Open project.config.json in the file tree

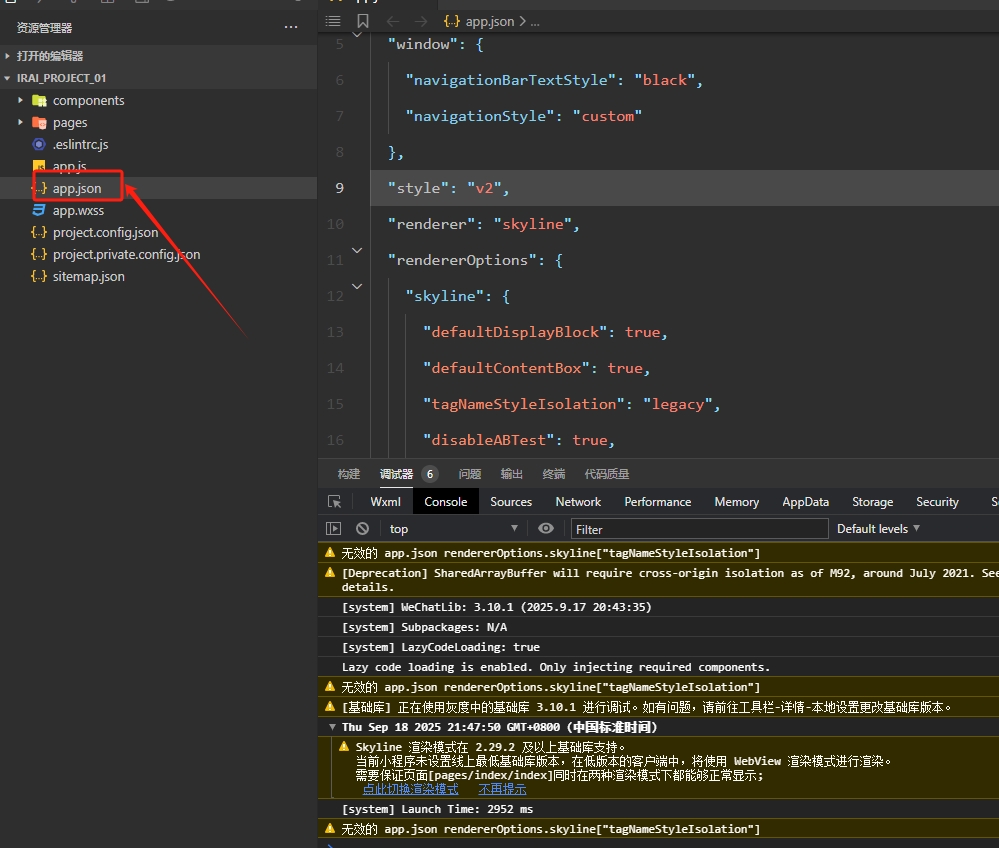105,232
